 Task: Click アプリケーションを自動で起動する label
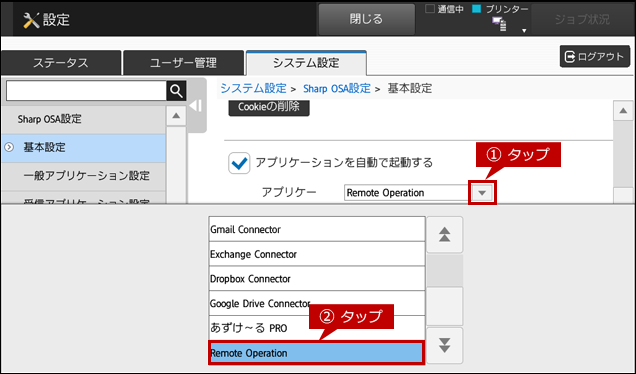[344, 163]
